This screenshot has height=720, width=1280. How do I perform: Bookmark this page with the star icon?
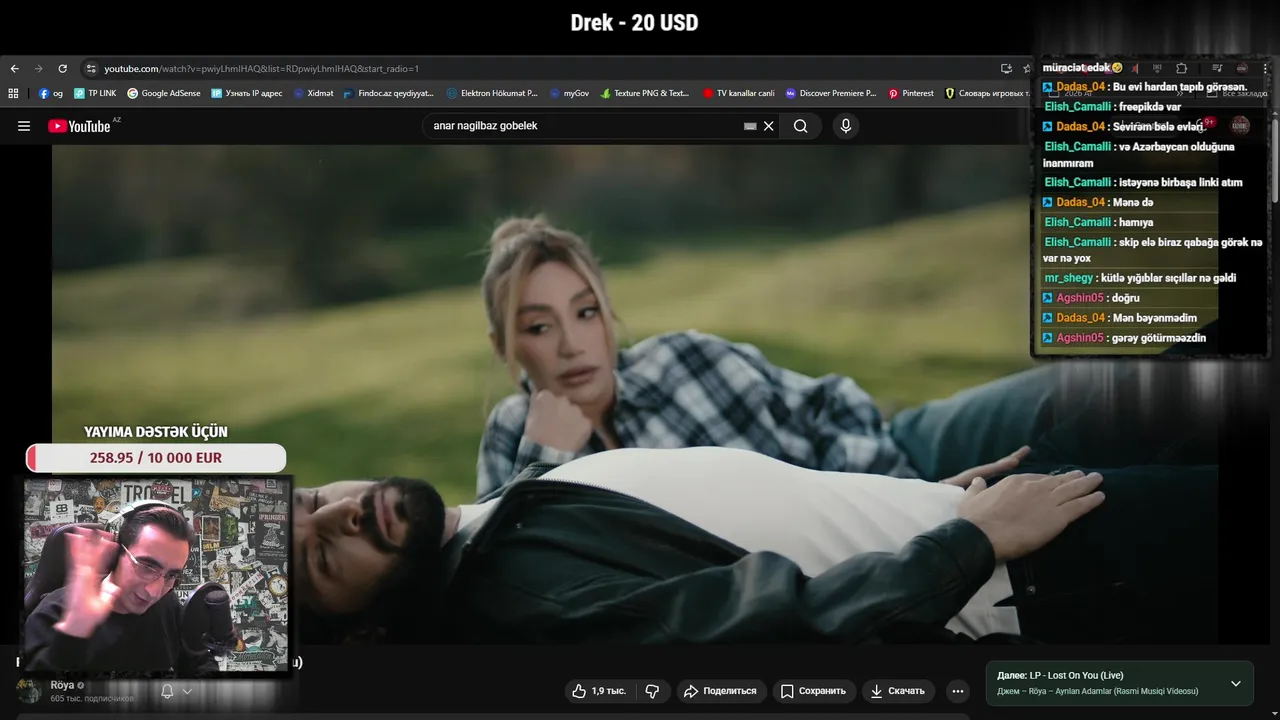point(1027,69)
